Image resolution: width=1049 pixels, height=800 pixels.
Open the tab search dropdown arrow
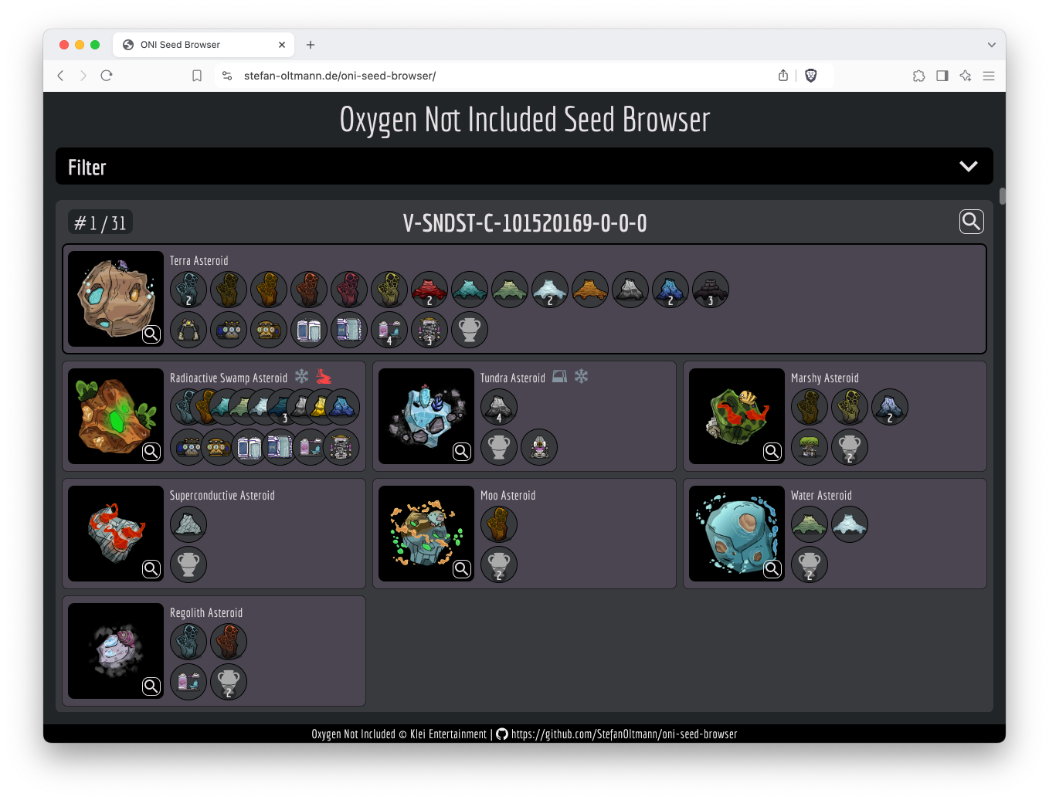991,45
